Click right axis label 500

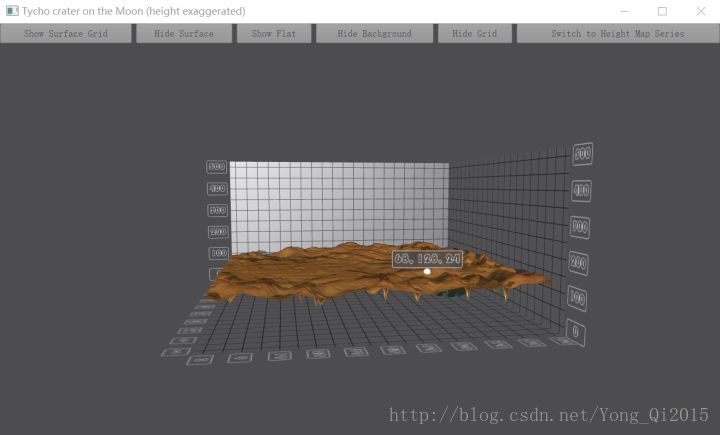coord(583,154)
